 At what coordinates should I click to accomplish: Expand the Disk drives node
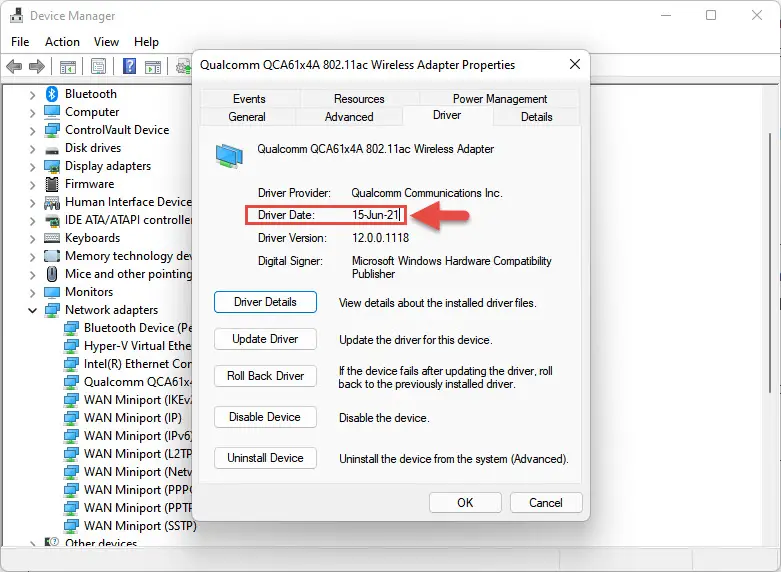32,148
